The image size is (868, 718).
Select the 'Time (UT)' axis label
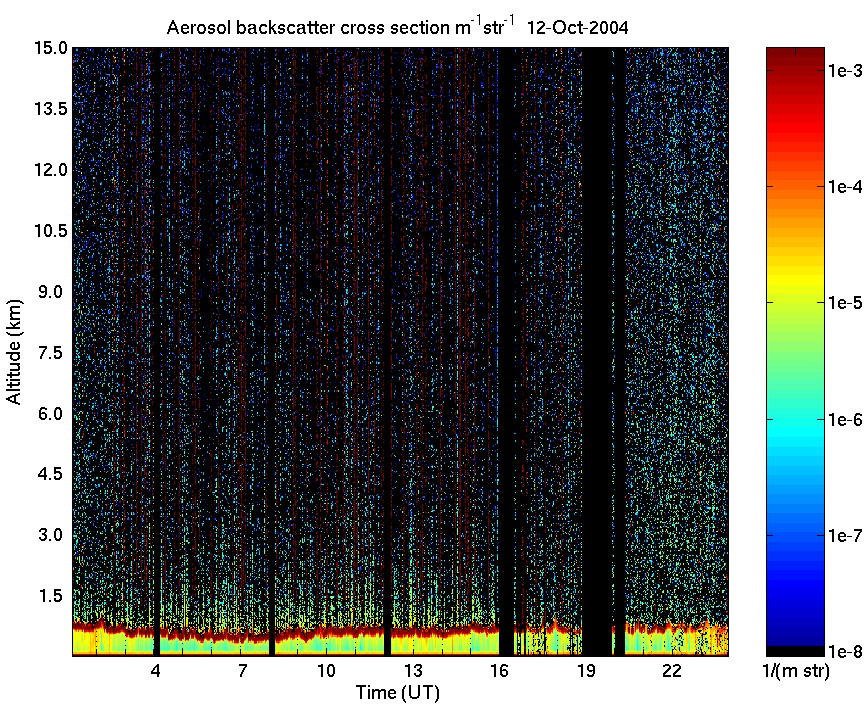tap(397, 692)
